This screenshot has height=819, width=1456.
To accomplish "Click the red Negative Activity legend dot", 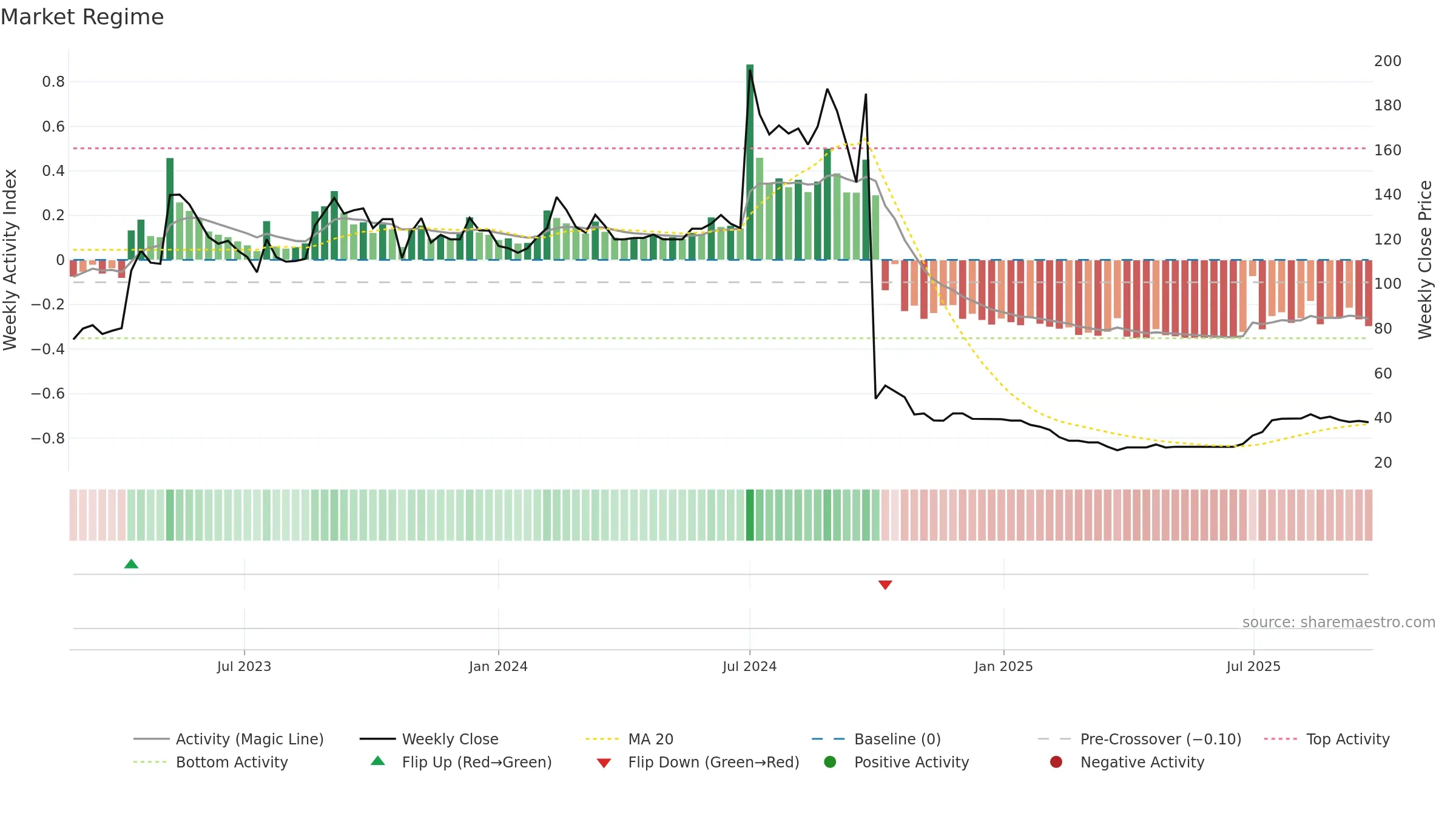I will tap(1056, 762).
